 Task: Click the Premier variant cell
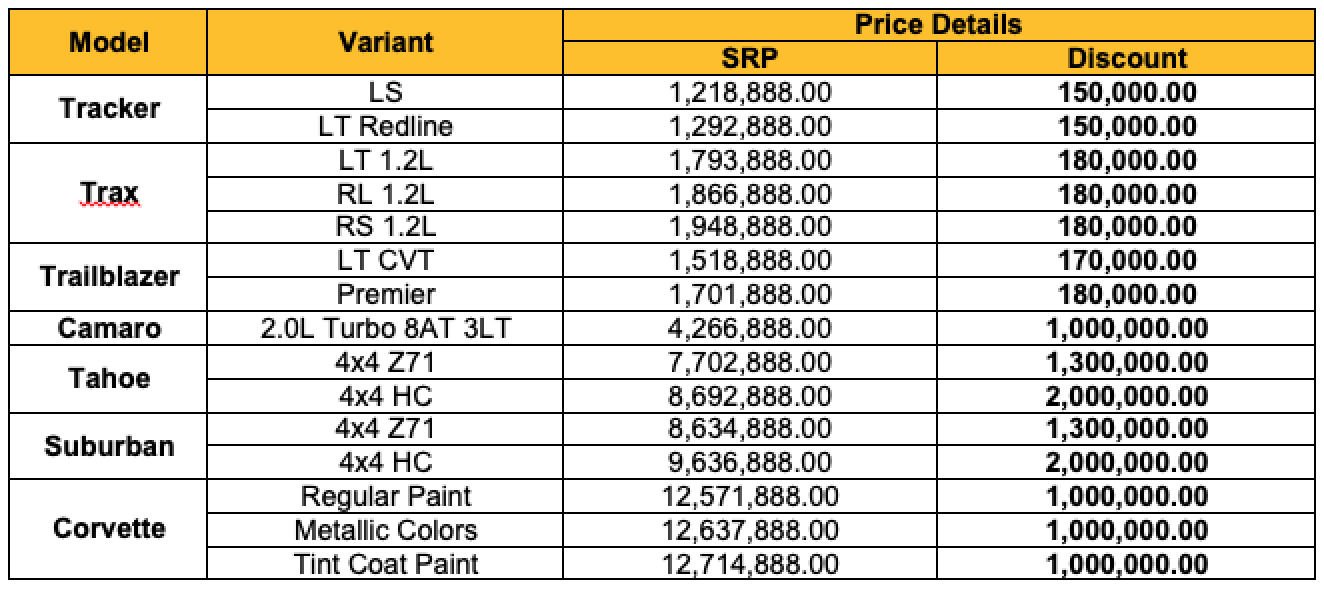pyautogui.click(x=385, y=295)
